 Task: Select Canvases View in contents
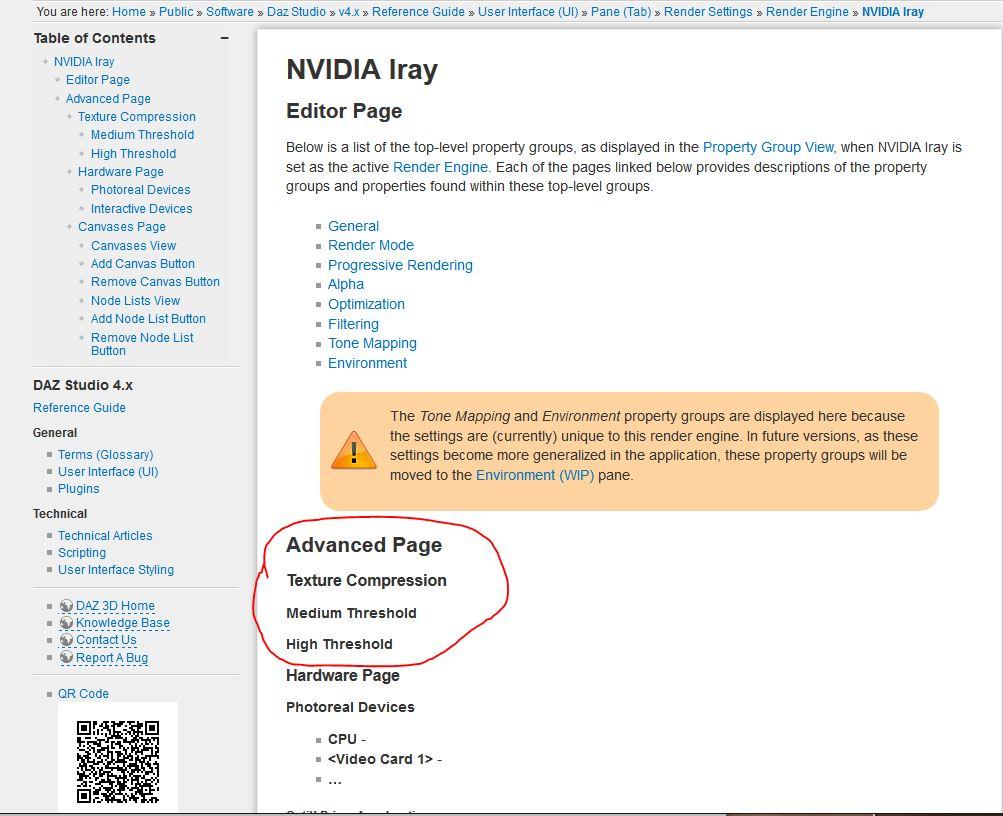click(133, 246)
